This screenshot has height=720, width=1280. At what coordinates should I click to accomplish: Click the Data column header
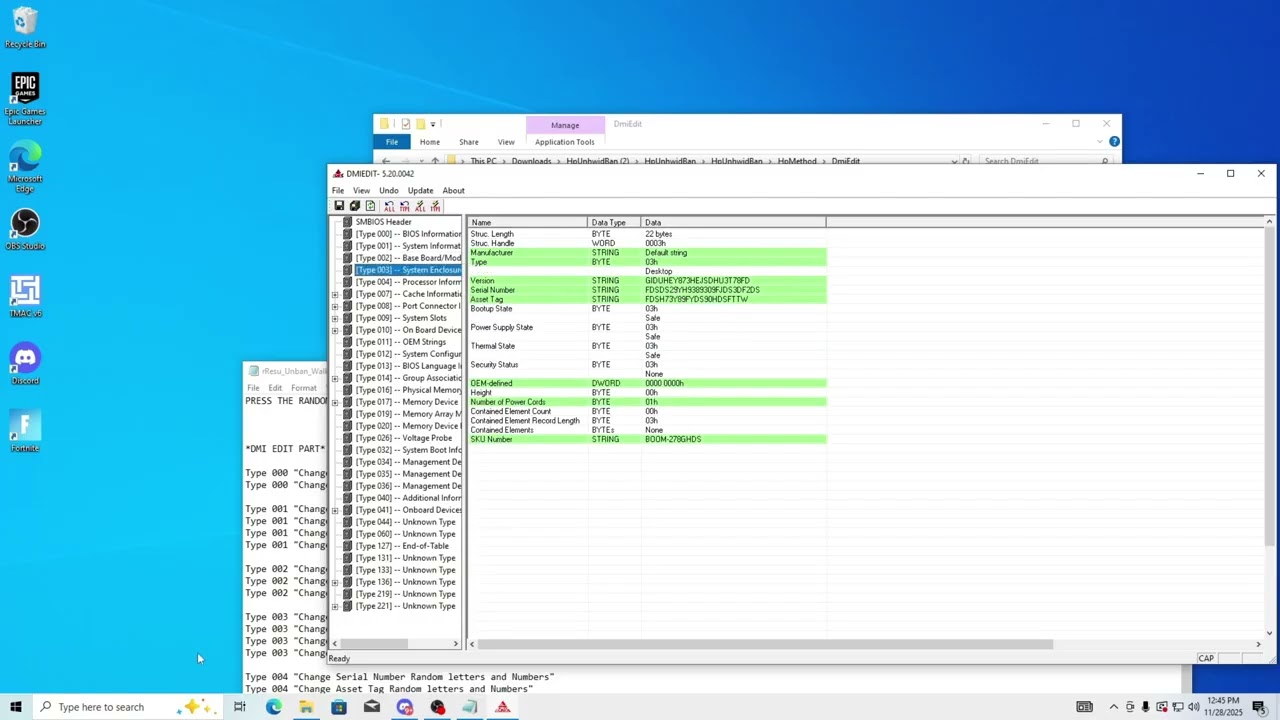pyautogui.click(x=733, y=222)
